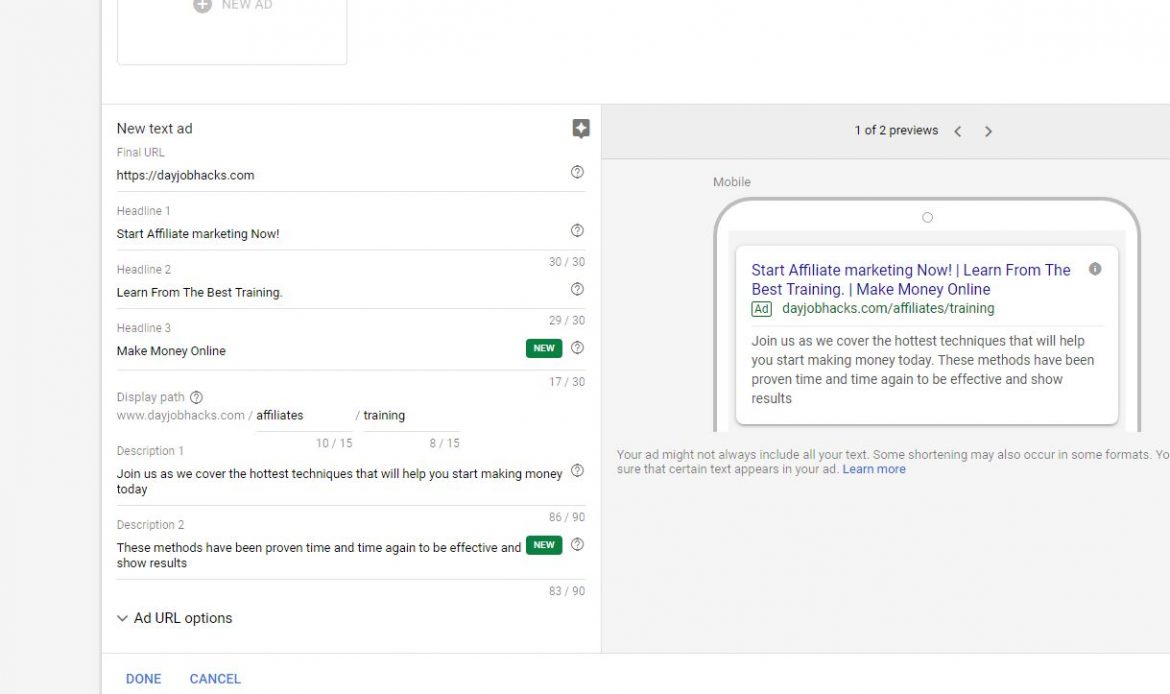
Task: Click the '30 / 30' character counter
Action: (x=566, y=262)
